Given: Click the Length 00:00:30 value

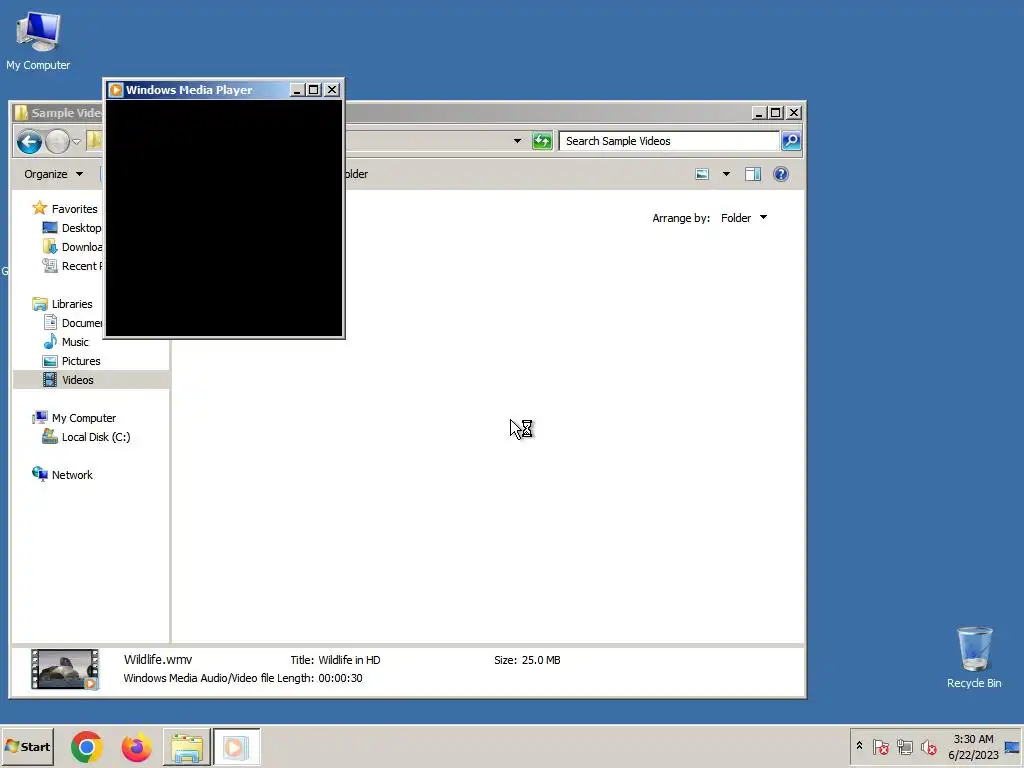Looking at the screenshot, I should pos(340,679).
